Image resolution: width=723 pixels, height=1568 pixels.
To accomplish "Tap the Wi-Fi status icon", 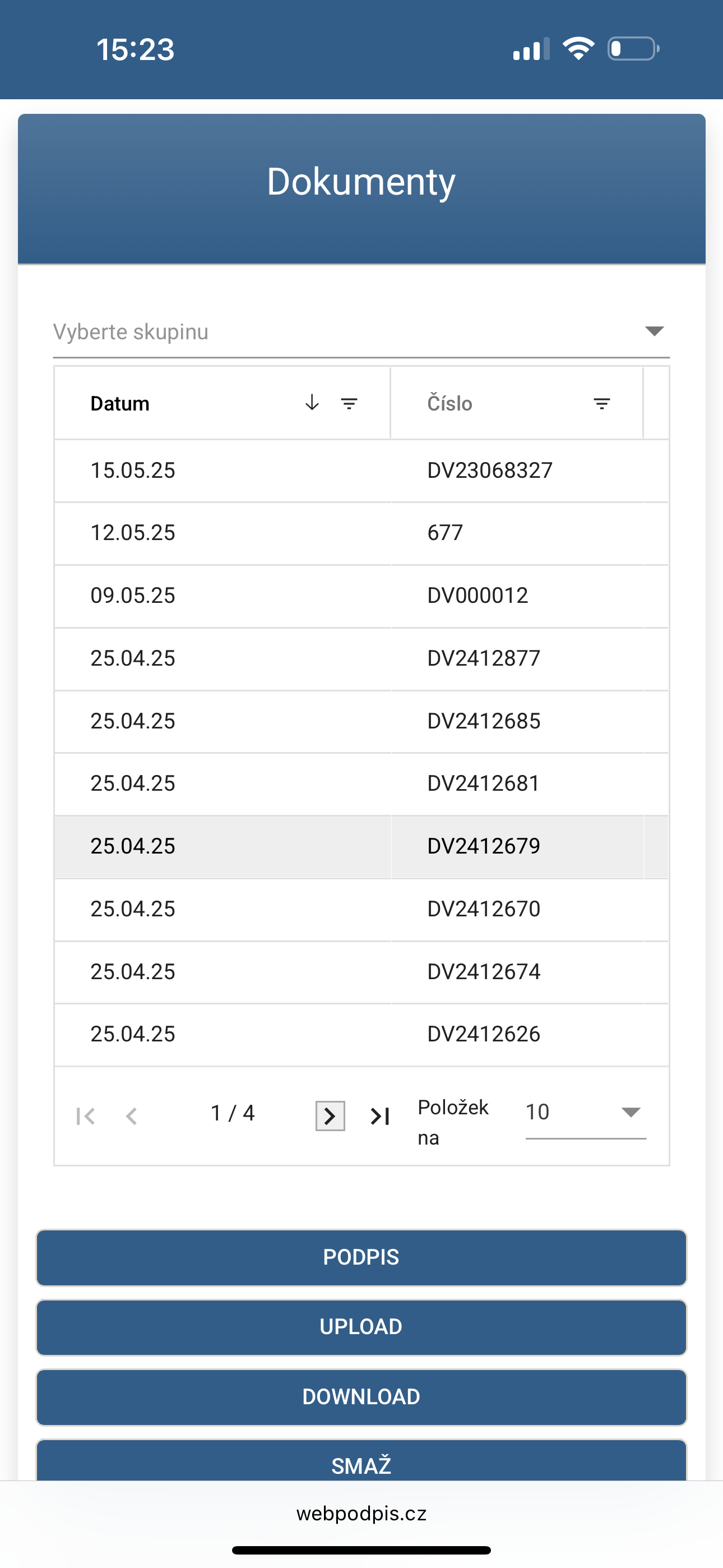I will coord(577,49).
